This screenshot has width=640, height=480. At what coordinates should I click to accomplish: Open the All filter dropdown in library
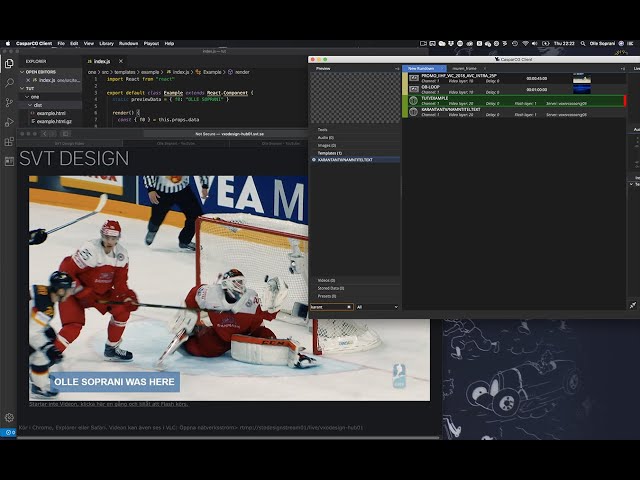tap(377, 307)
